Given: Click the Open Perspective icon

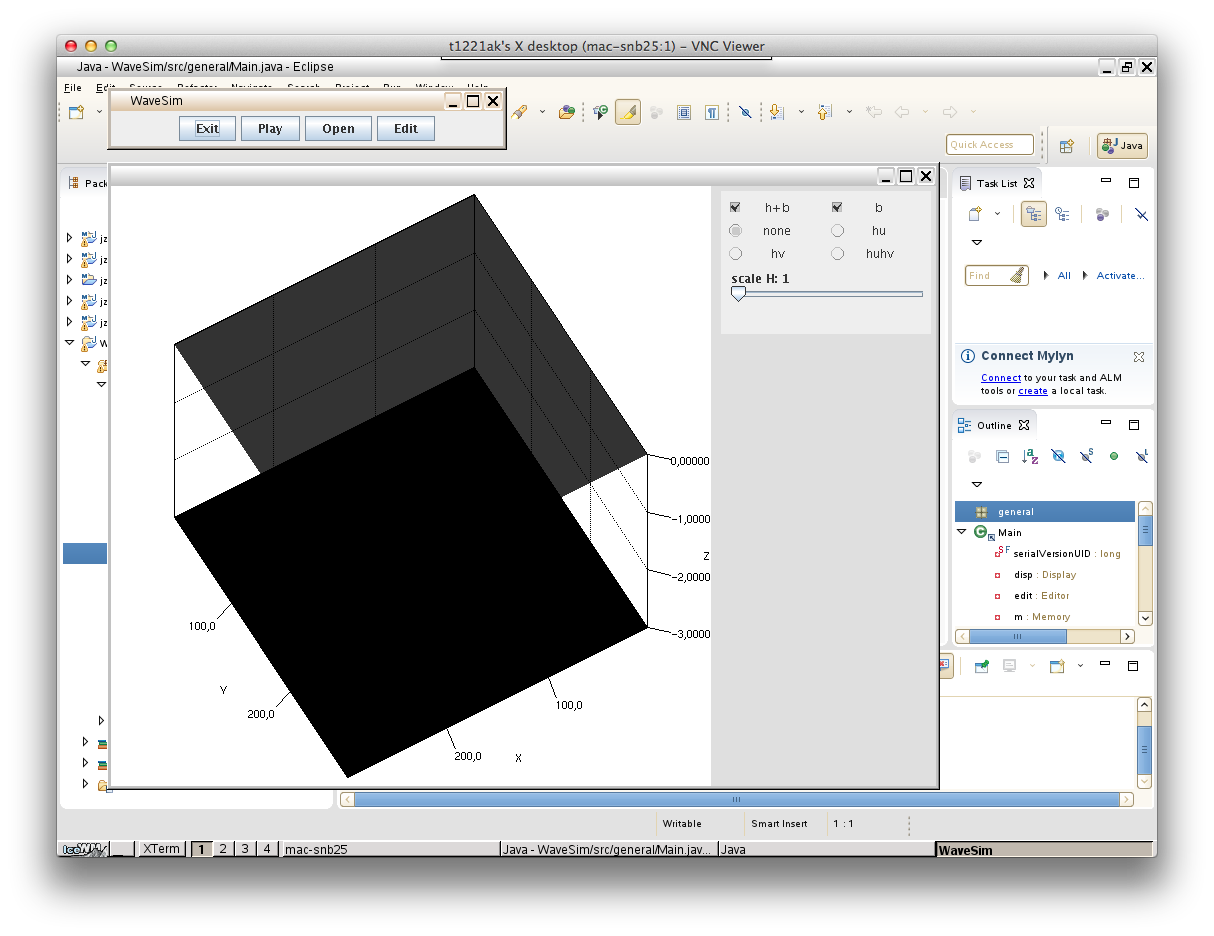Looking at the screenshot, I should (1066, 145).
